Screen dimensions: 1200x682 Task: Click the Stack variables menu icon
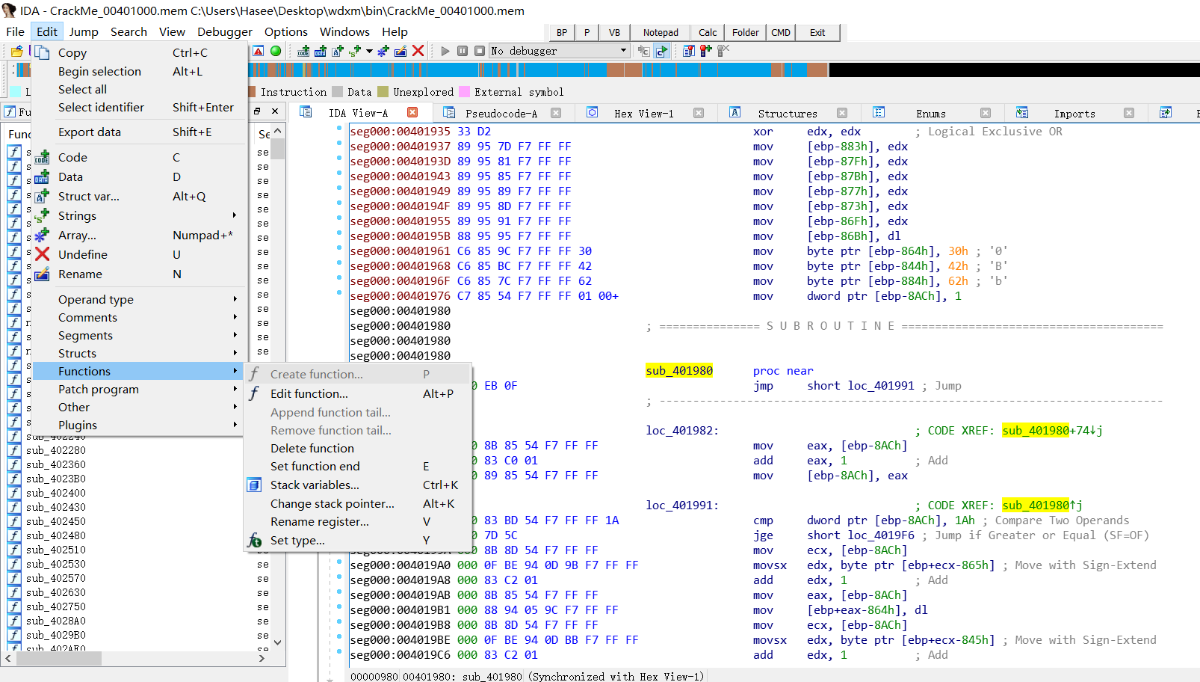click(255, 485)
